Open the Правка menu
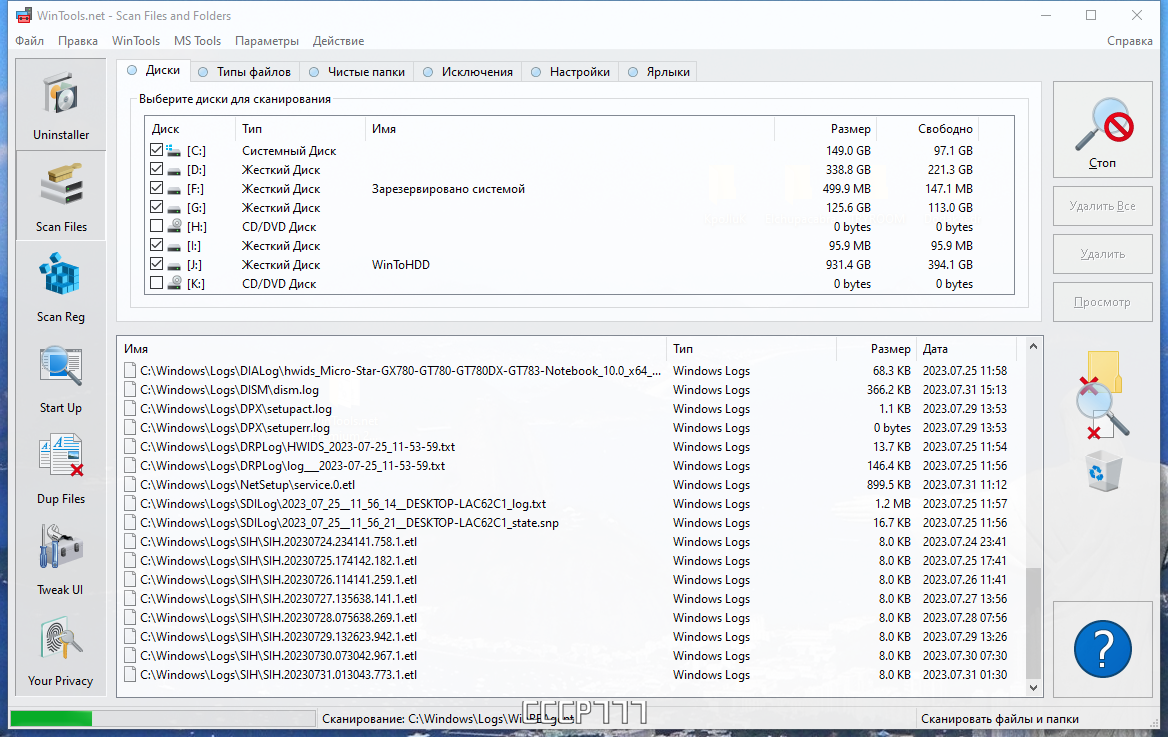The image size is (1168, 737). [x=77, y=41]
